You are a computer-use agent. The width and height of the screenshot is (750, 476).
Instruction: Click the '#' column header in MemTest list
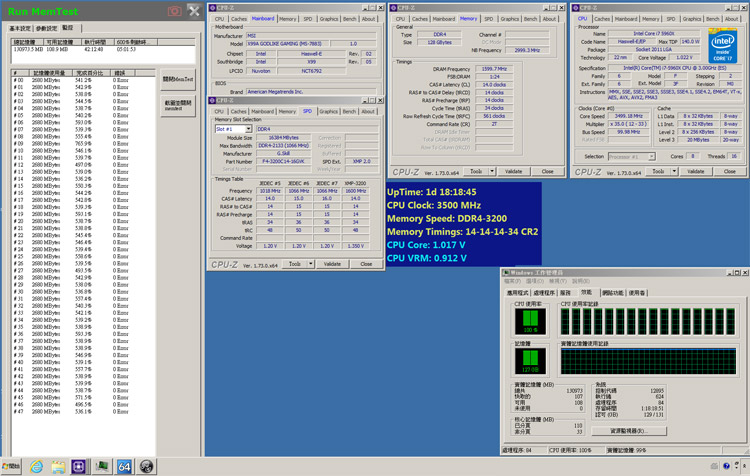(21, 73)
